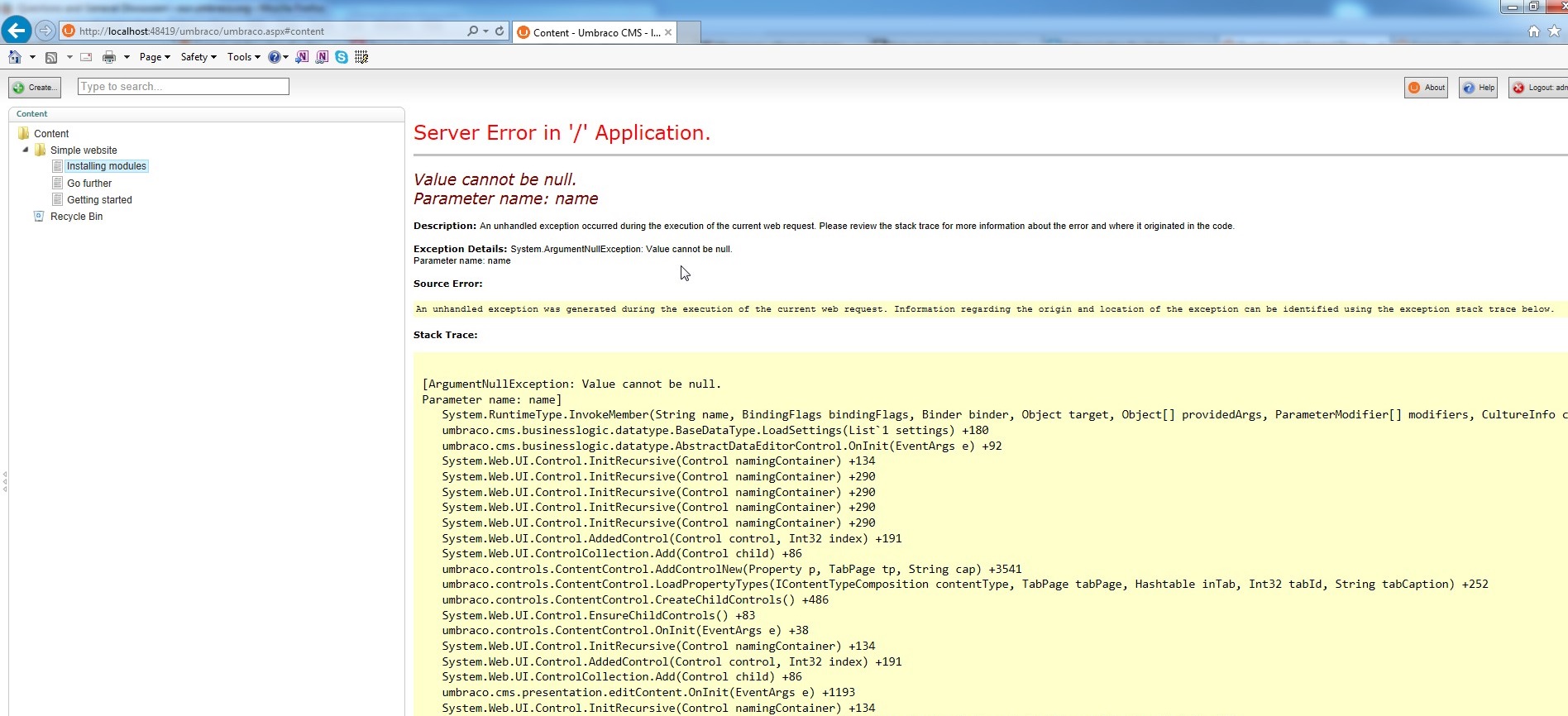Click the OneNote Linked Notes icon
The height and width of the screenshot is (716, 1568).
(x=322, y=57)
